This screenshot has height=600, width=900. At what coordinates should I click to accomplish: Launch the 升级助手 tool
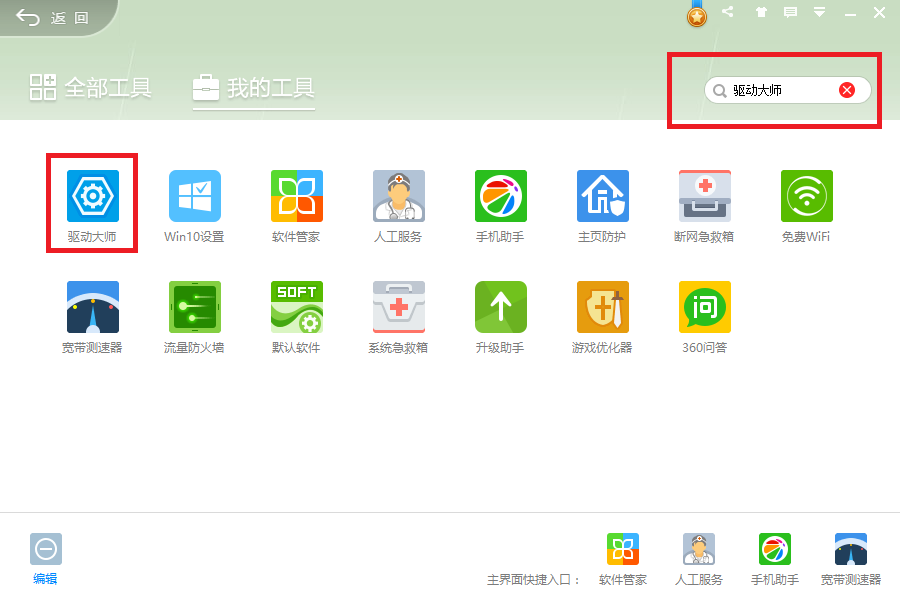501,307
